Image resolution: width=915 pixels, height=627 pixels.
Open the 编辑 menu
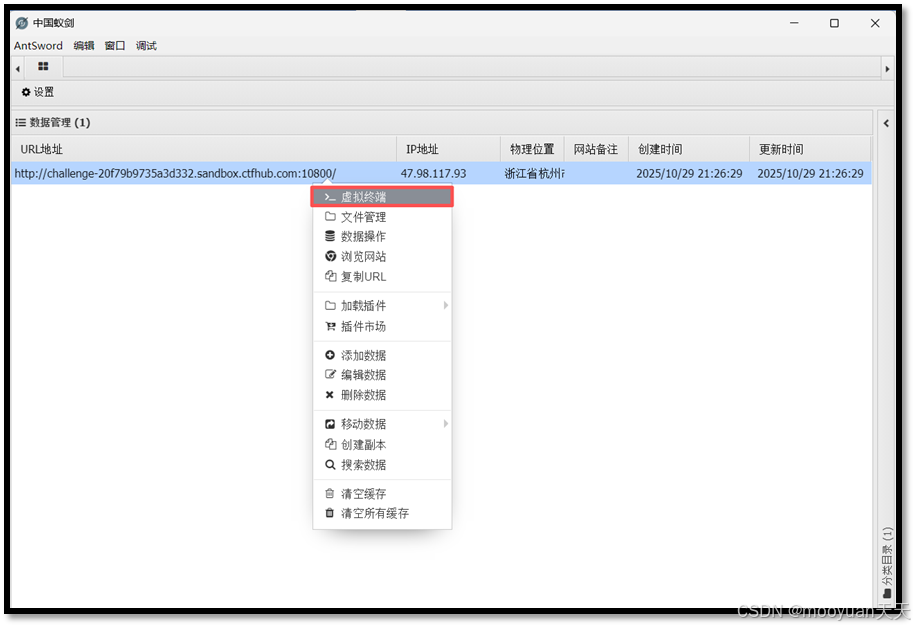84,46
